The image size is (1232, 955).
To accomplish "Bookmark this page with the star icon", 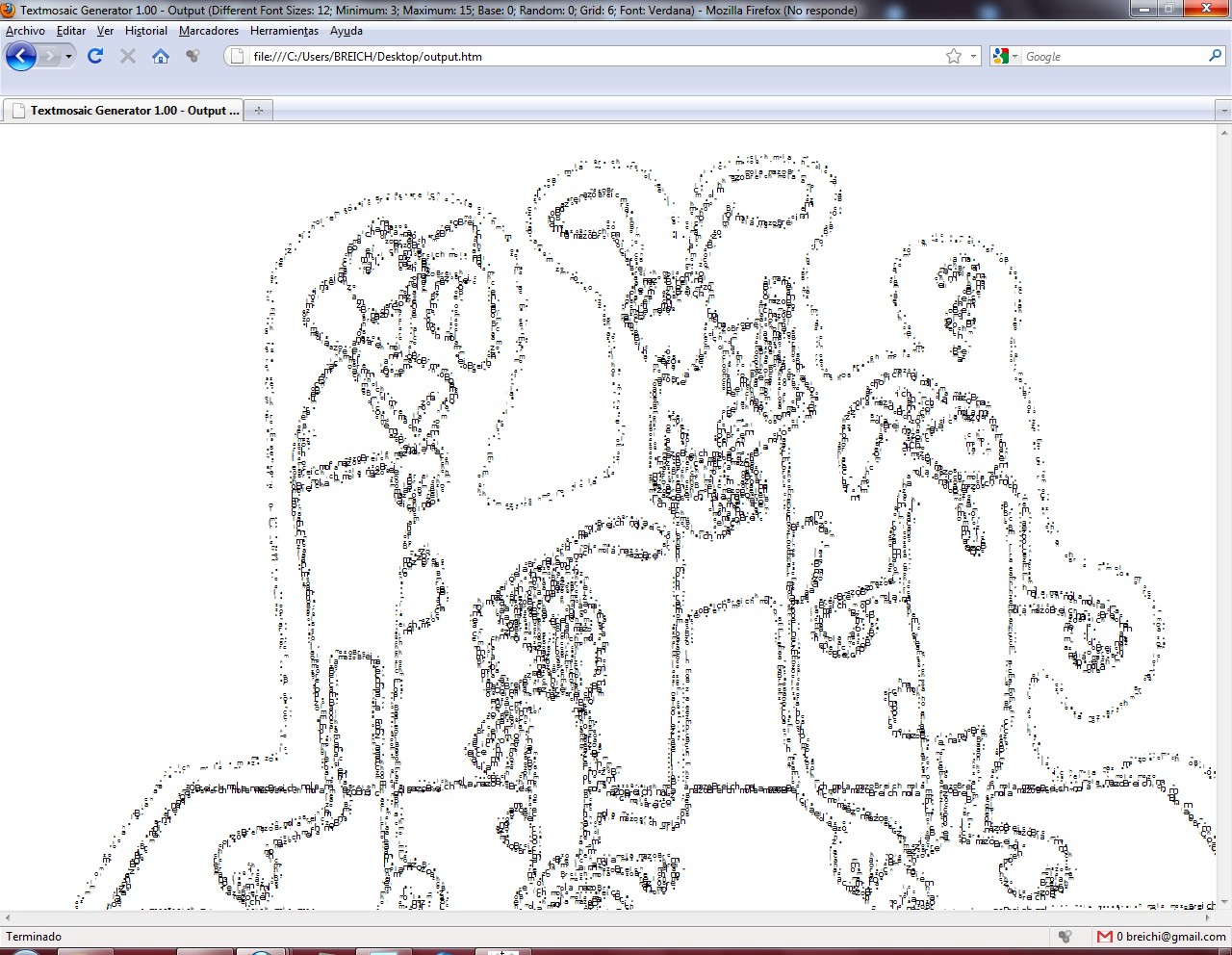I will (954, 56).
